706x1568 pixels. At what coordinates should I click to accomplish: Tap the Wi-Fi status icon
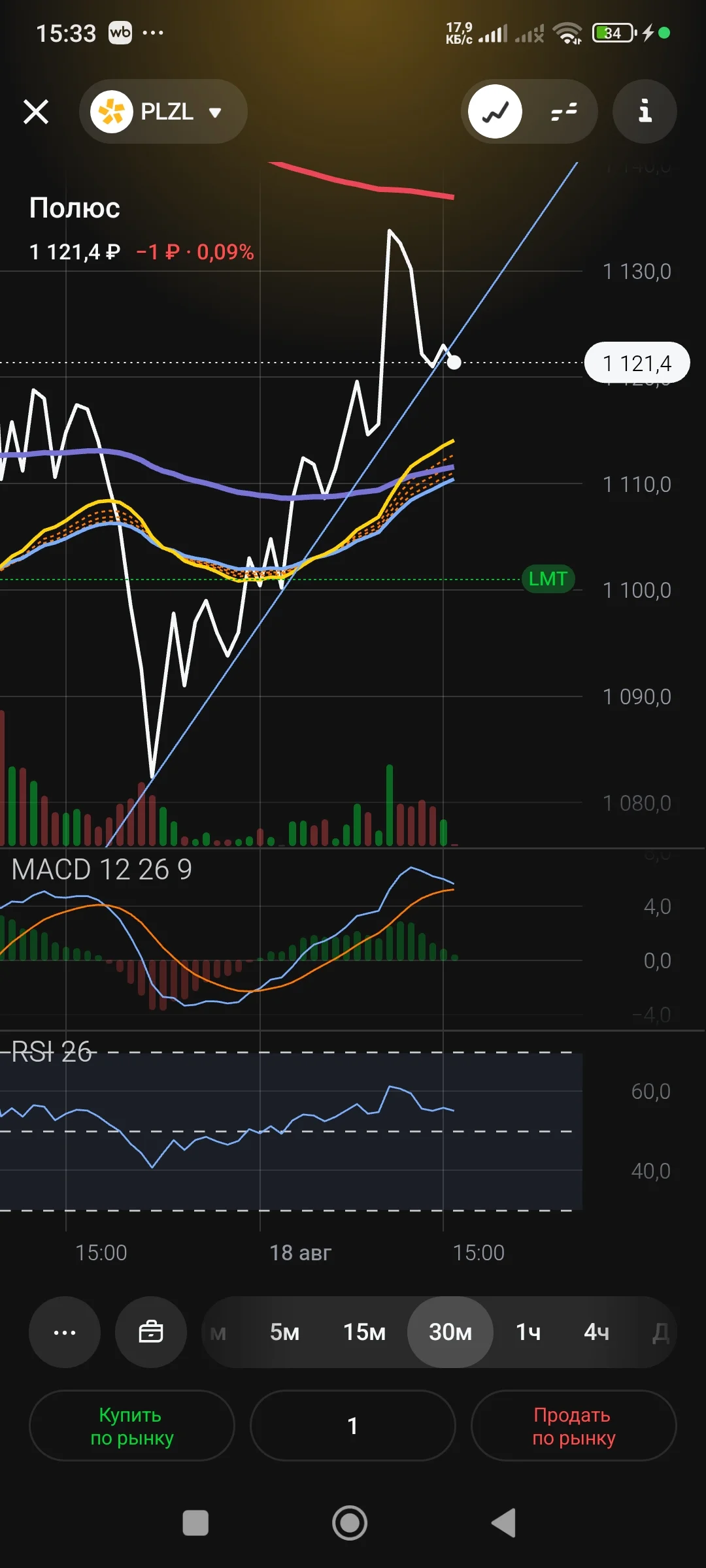coord(567,33)
